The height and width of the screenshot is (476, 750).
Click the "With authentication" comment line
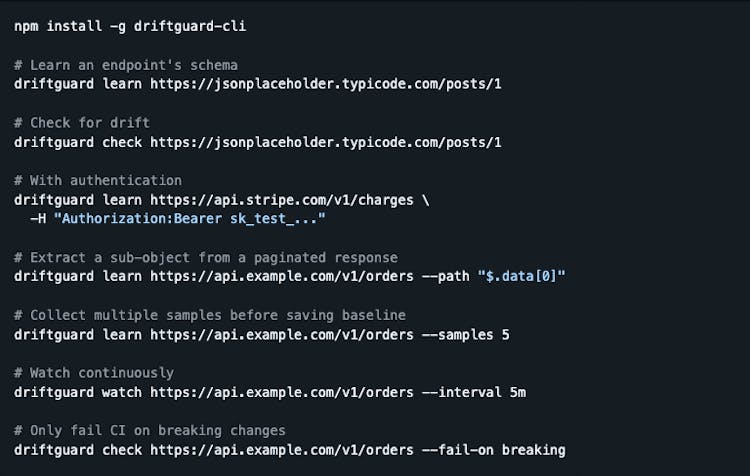coord(98,181)
